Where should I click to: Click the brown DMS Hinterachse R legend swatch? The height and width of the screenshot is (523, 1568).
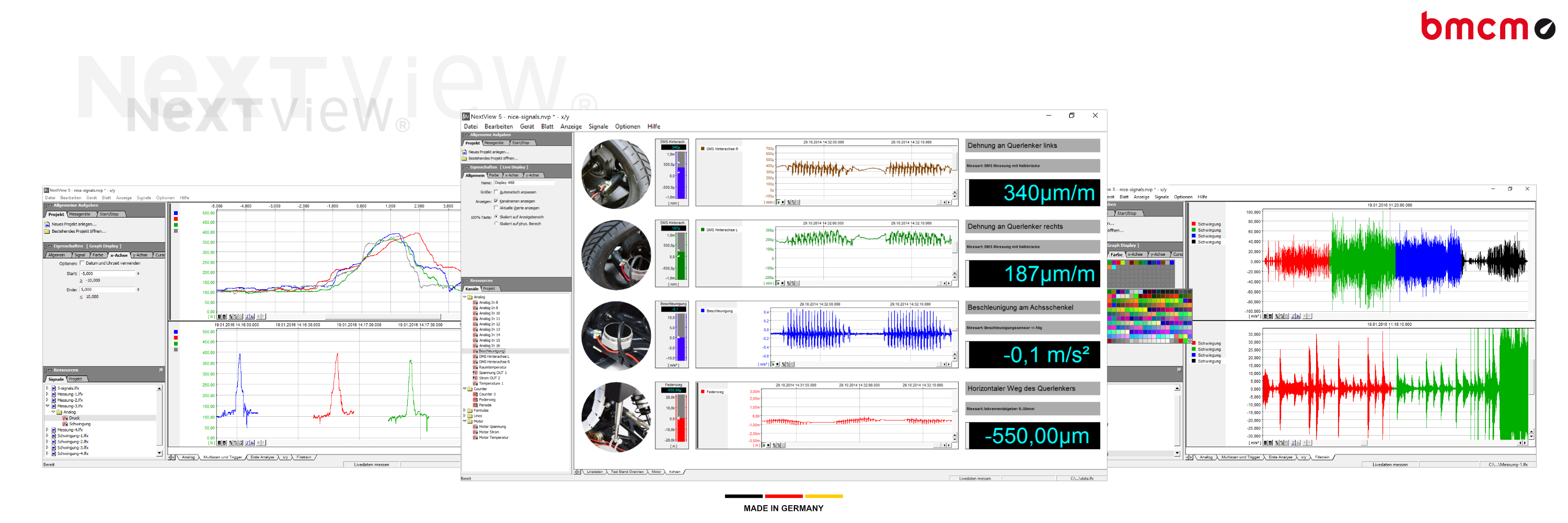coord(702,149)
